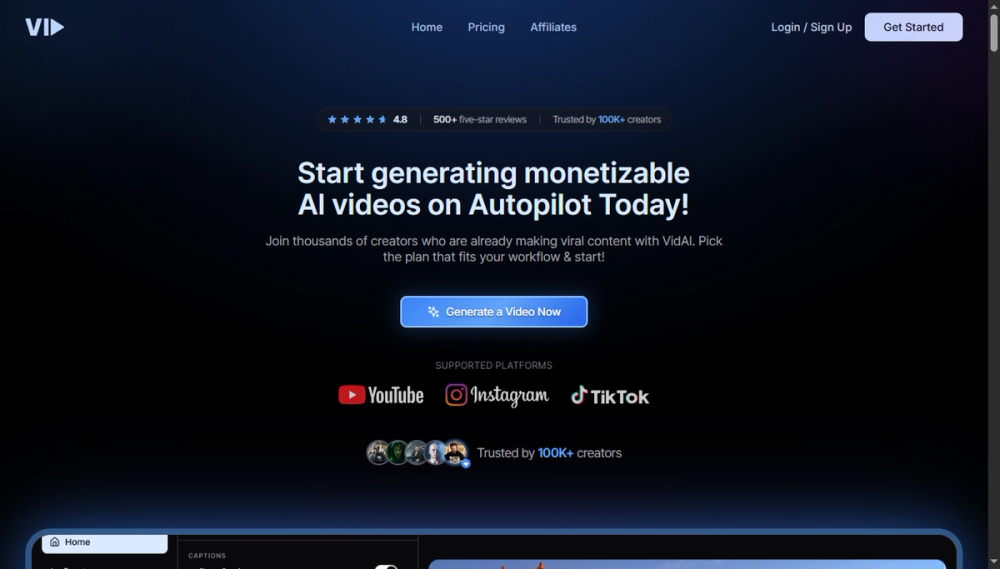Click the 4.8 rating value
The height and width of the screenshot is (569, 1000).
coord(400,119)
